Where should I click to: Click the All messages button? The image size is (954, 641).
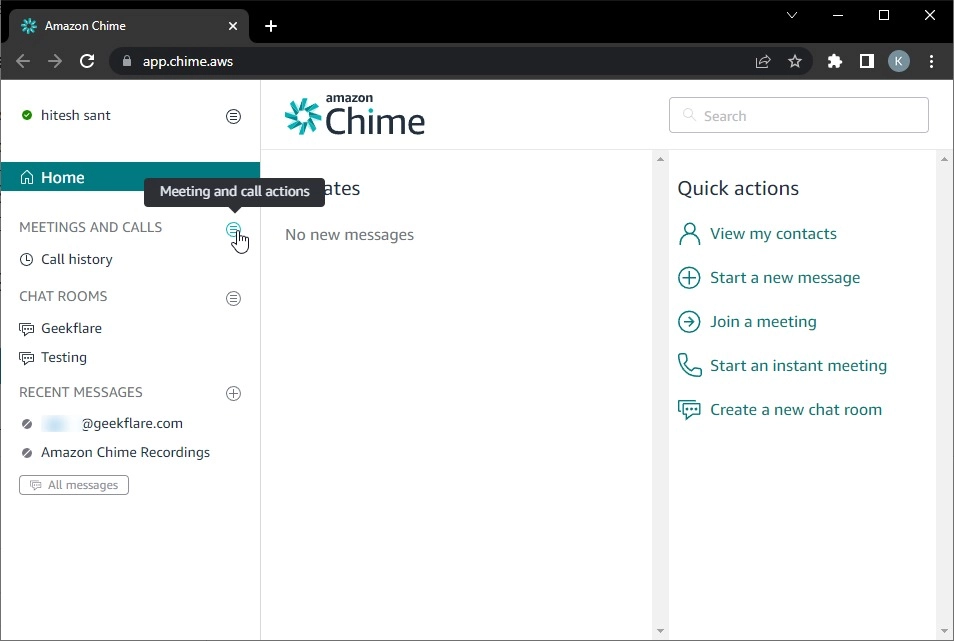click(74, 485)
